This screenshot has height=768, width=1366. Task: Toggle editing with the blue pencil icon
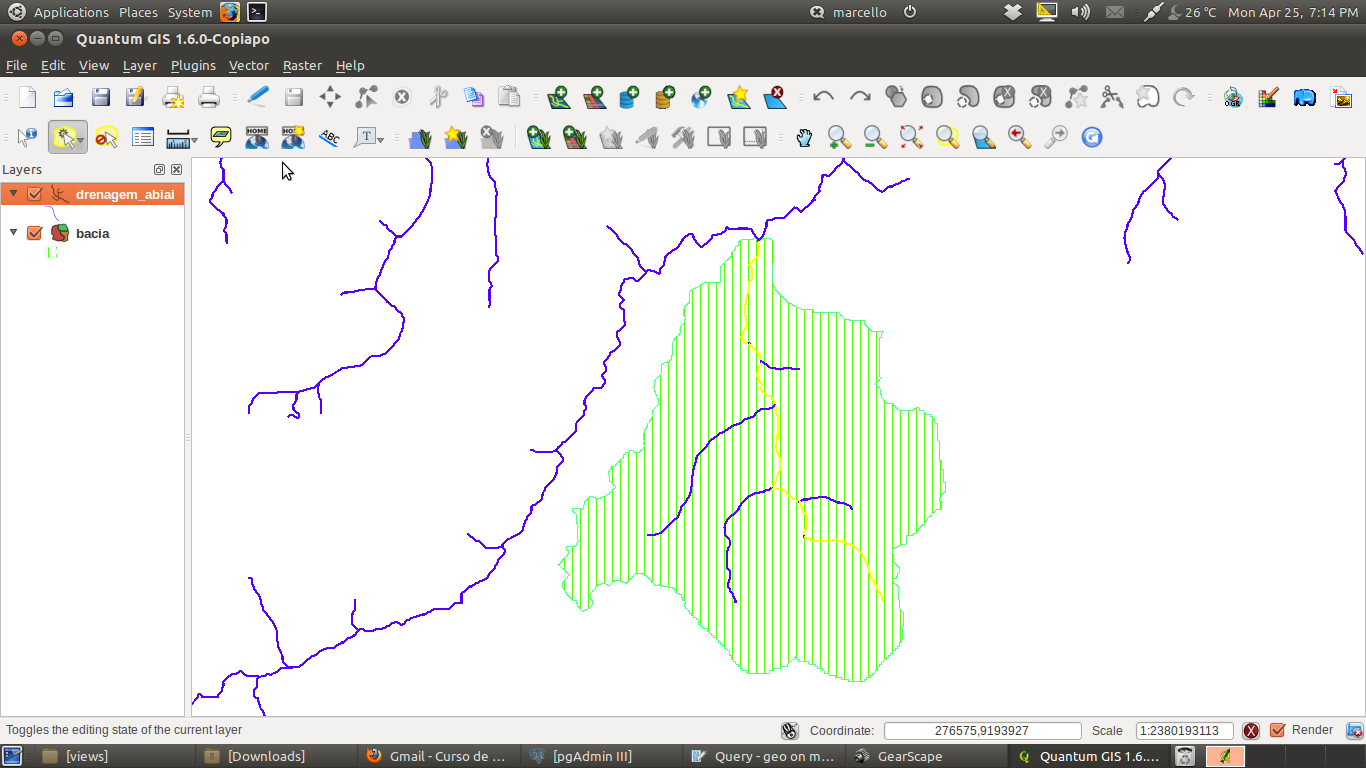(x=258, y=97)
